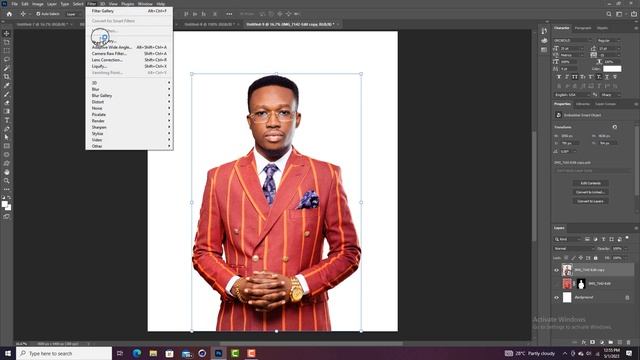Create new adjustment layer from Layers footer
Image resolution: width=640 pixels, height=360 pixels.
(x=602, y=342)
